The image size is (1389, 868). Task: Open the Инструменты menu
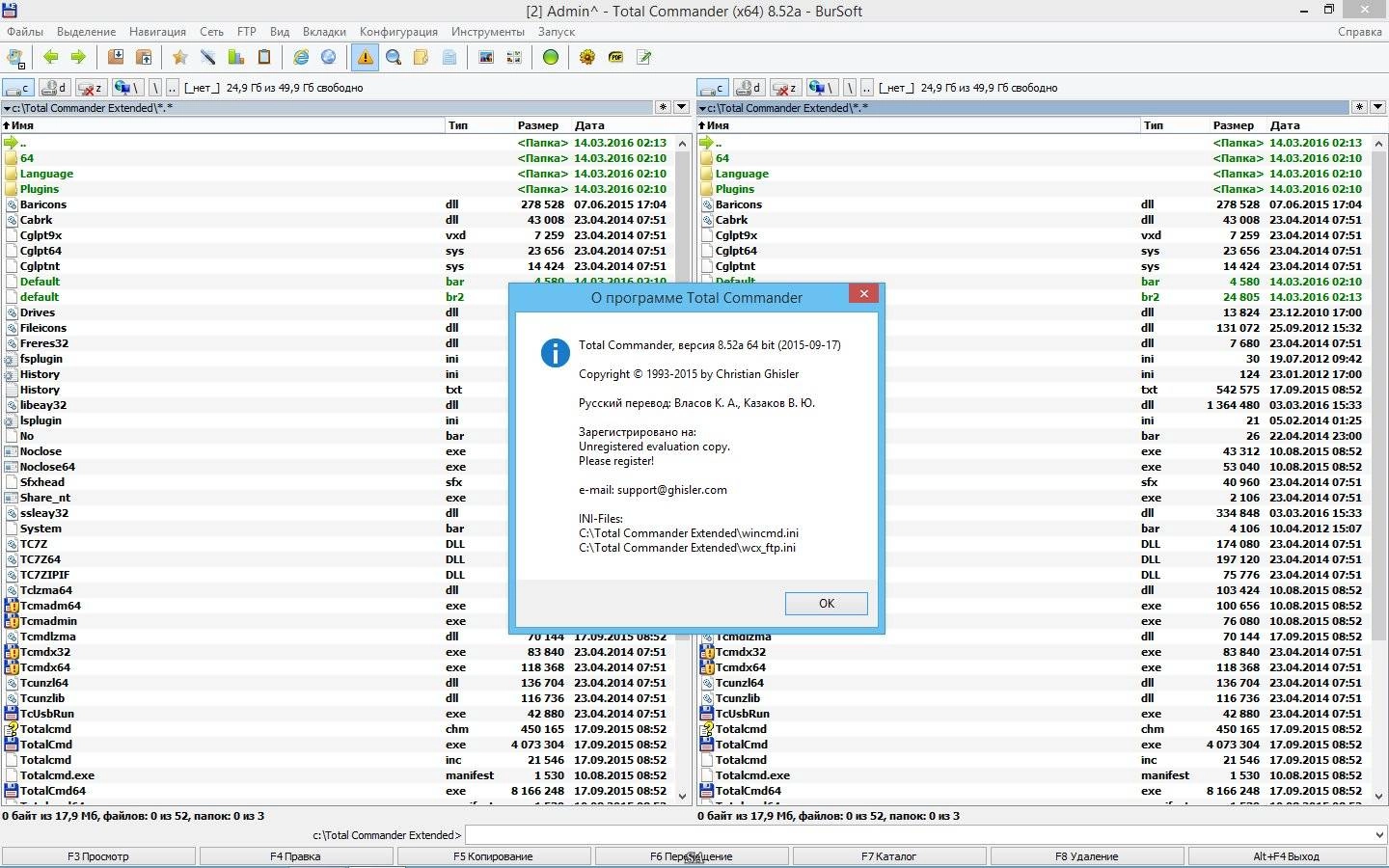(x=488, y=32)
